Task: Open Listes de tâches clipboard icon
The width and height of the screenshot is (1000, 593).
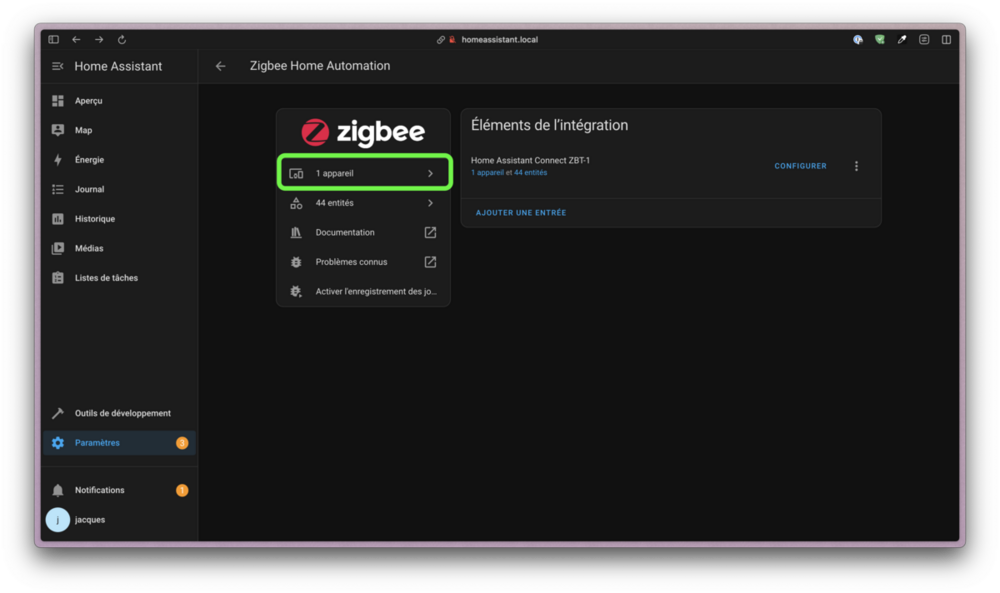Action: coord(58,278)
